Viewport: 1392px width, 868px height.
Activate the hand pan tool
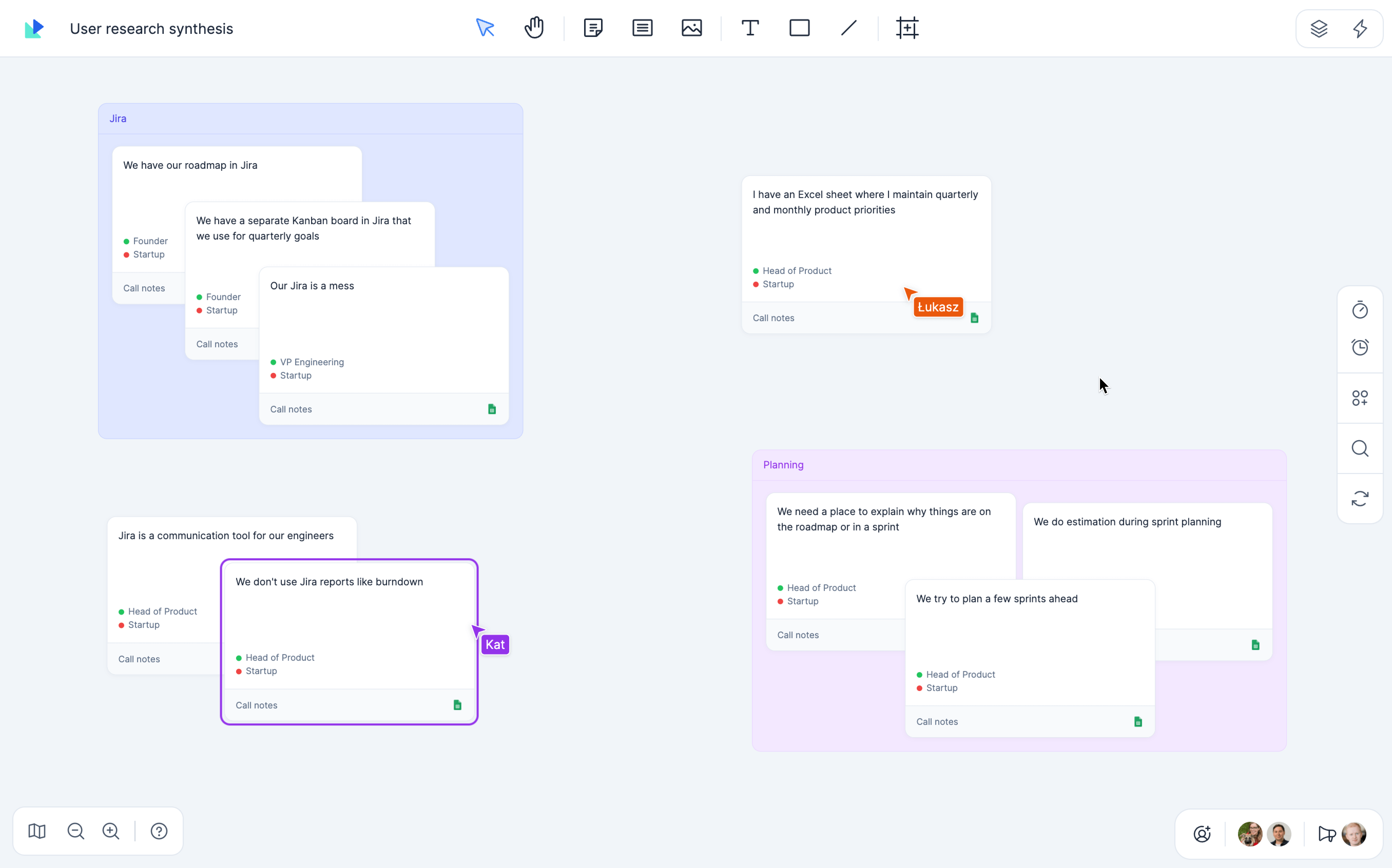[534, 27]
